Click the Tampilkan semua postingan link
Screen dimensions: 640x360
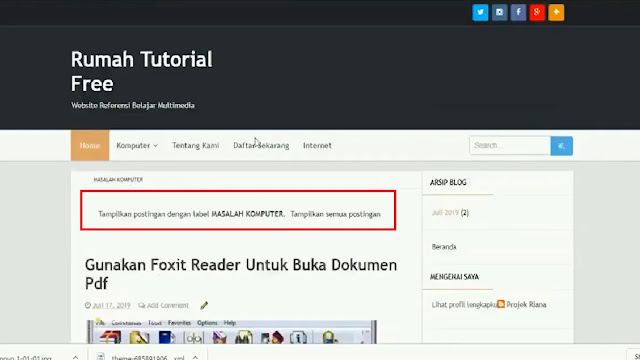click(336, 214)
